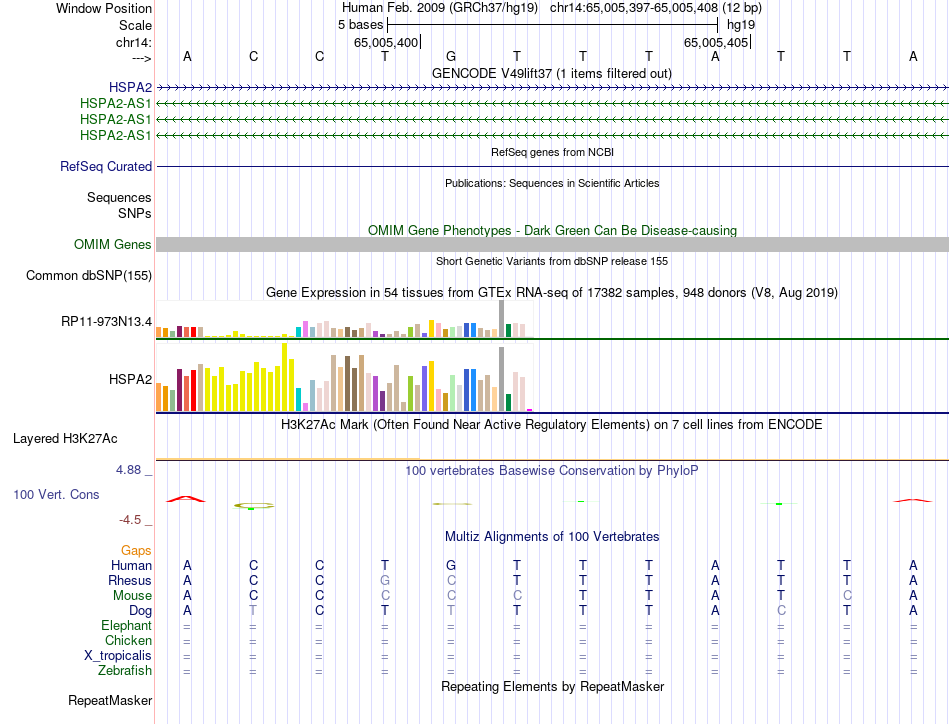Click the gray OMIM Genes bar

[x=552, y=245]
